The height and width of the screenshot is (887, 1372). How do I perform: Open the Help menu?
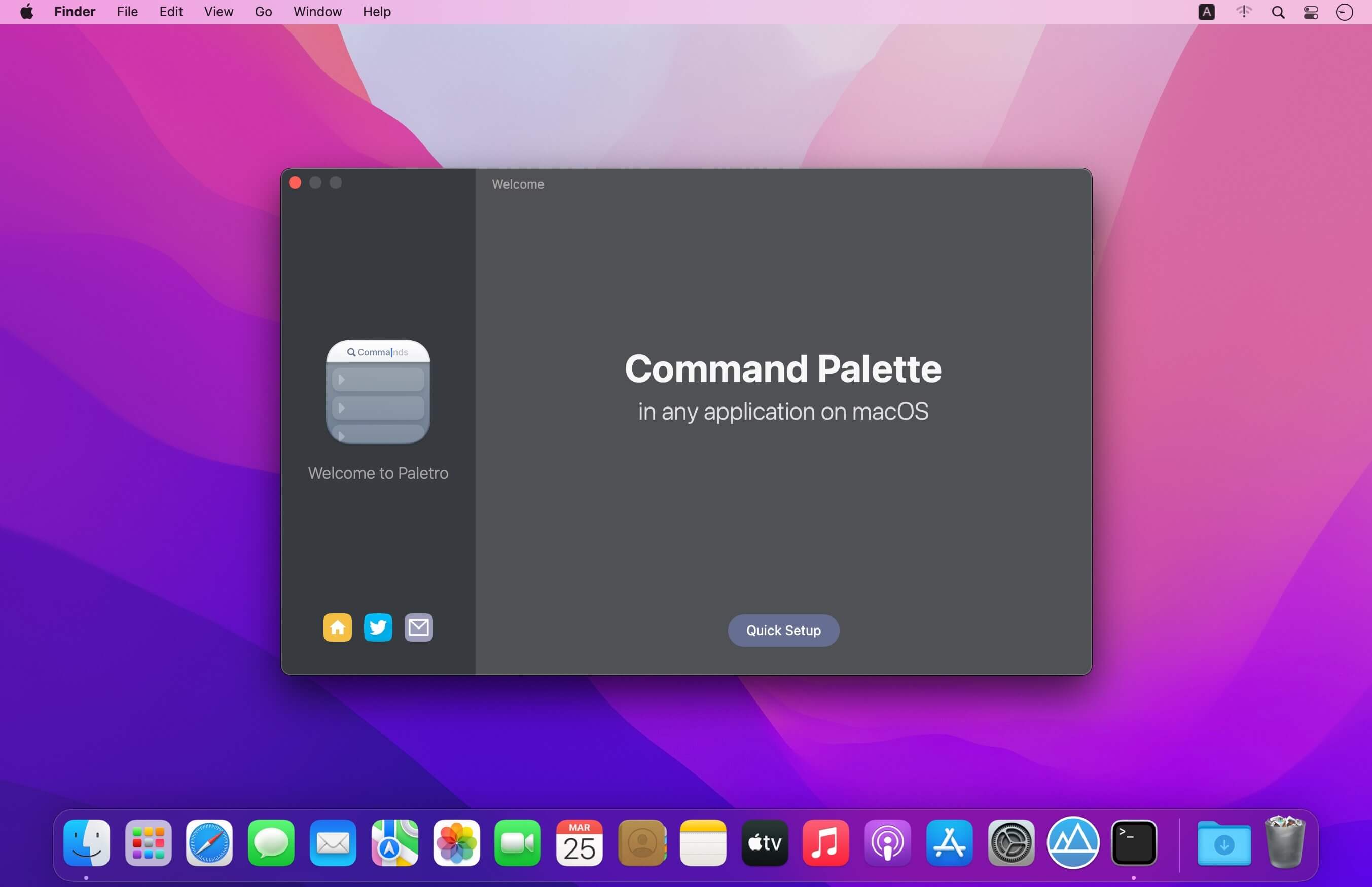(x=377, y=12)
